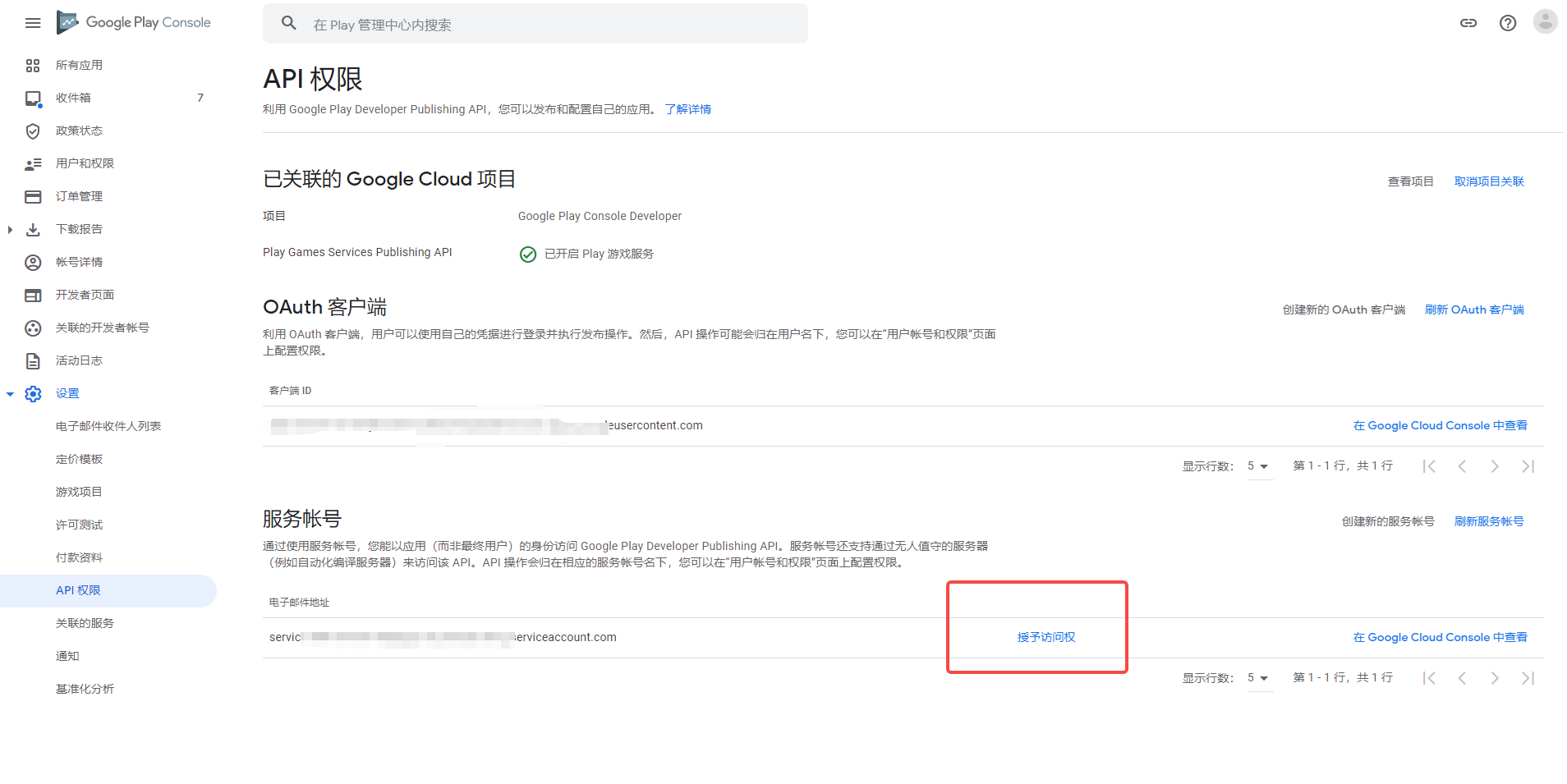1567x784 pixels.
Task: Open the help question mark icon
Action: (1508, 23)
